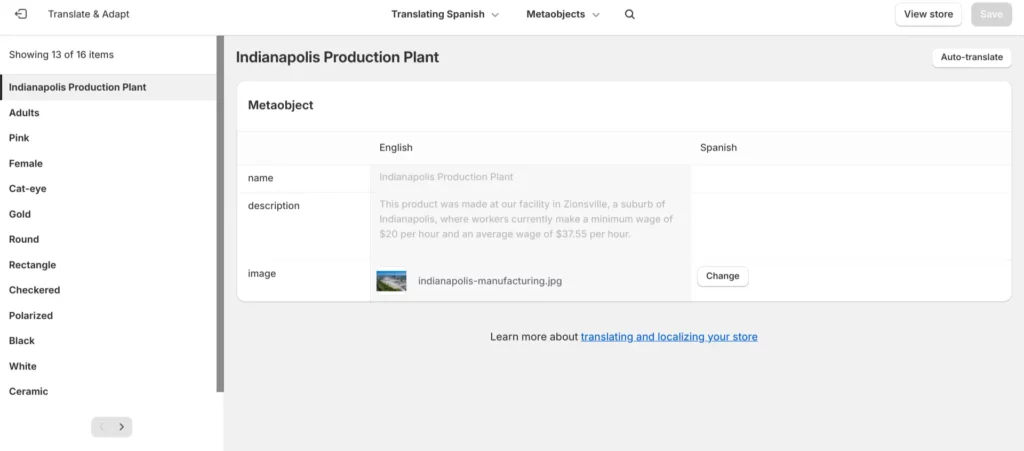
Task: Select the Polarized item
Action: coord(108,315)
